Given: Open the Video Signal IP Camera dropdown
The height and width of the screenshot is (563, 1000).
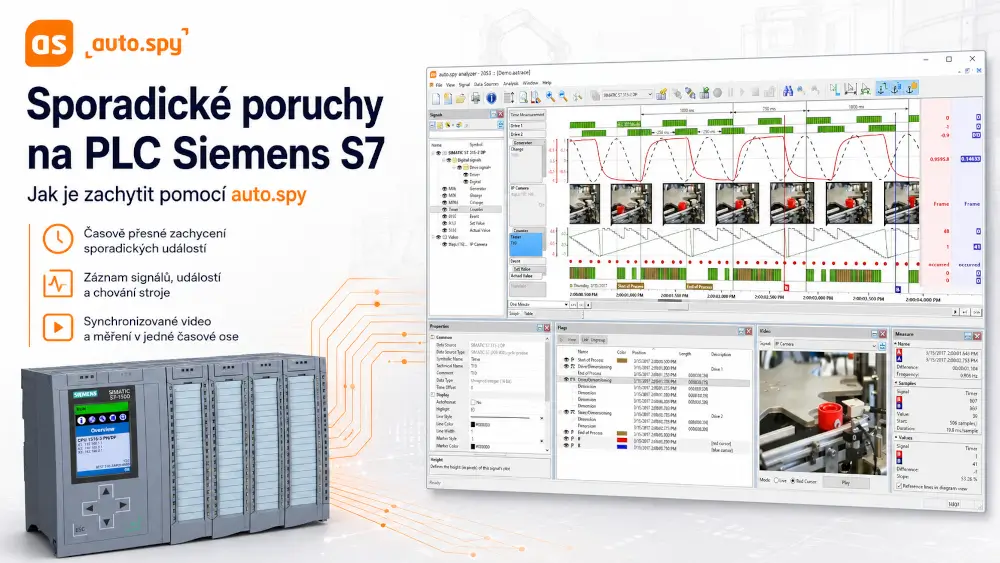Looking at the screenshot, I should point(874,345).
